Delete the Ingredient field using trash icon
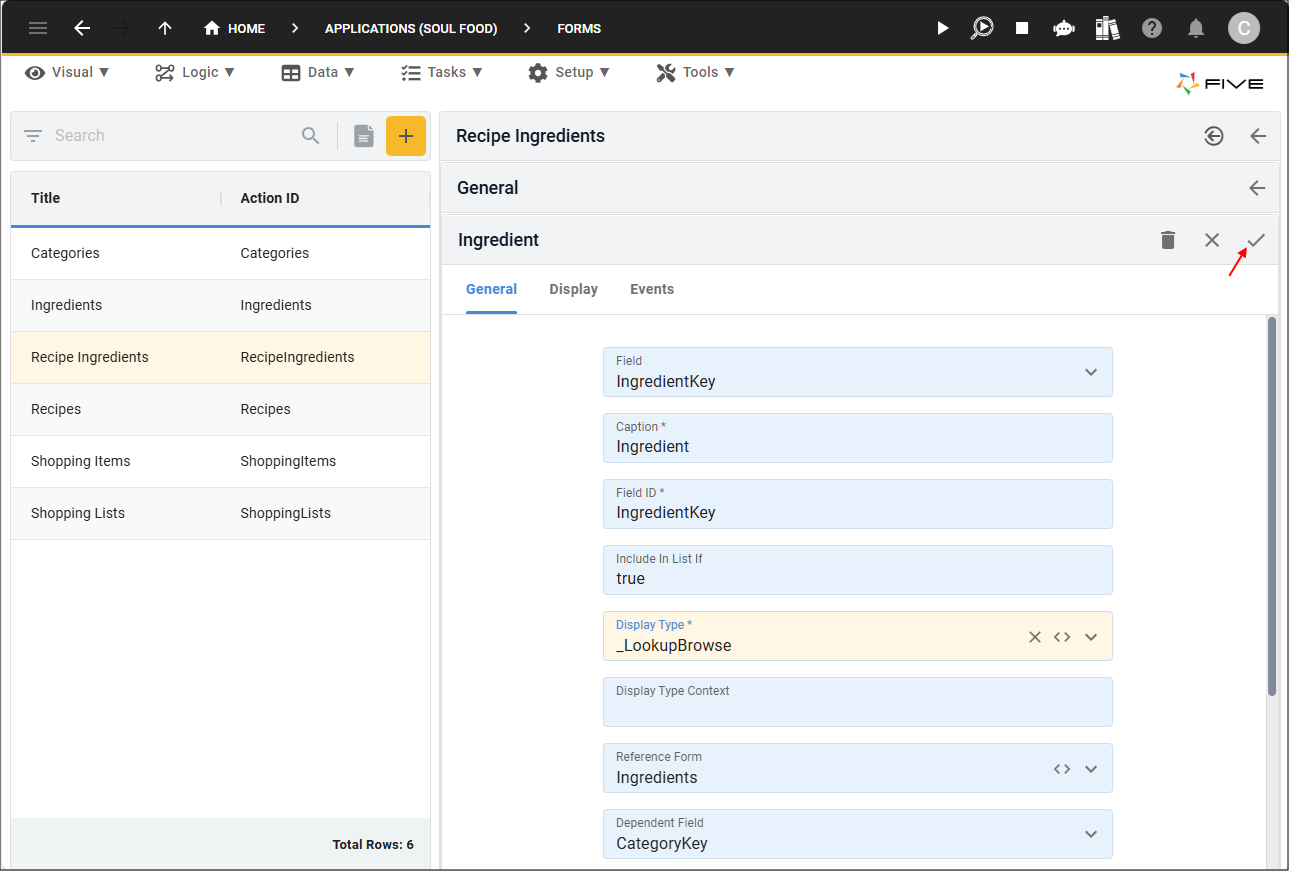The image size is (1289, 871). point(1167,240)
